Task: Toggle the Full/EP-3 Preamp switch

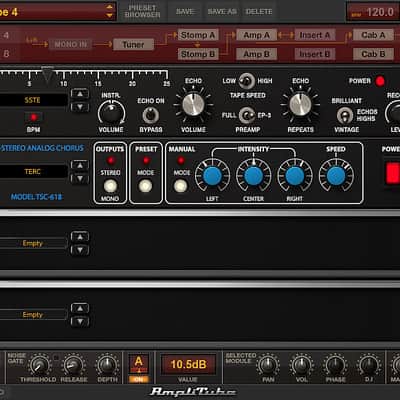Action: [247, 115]
